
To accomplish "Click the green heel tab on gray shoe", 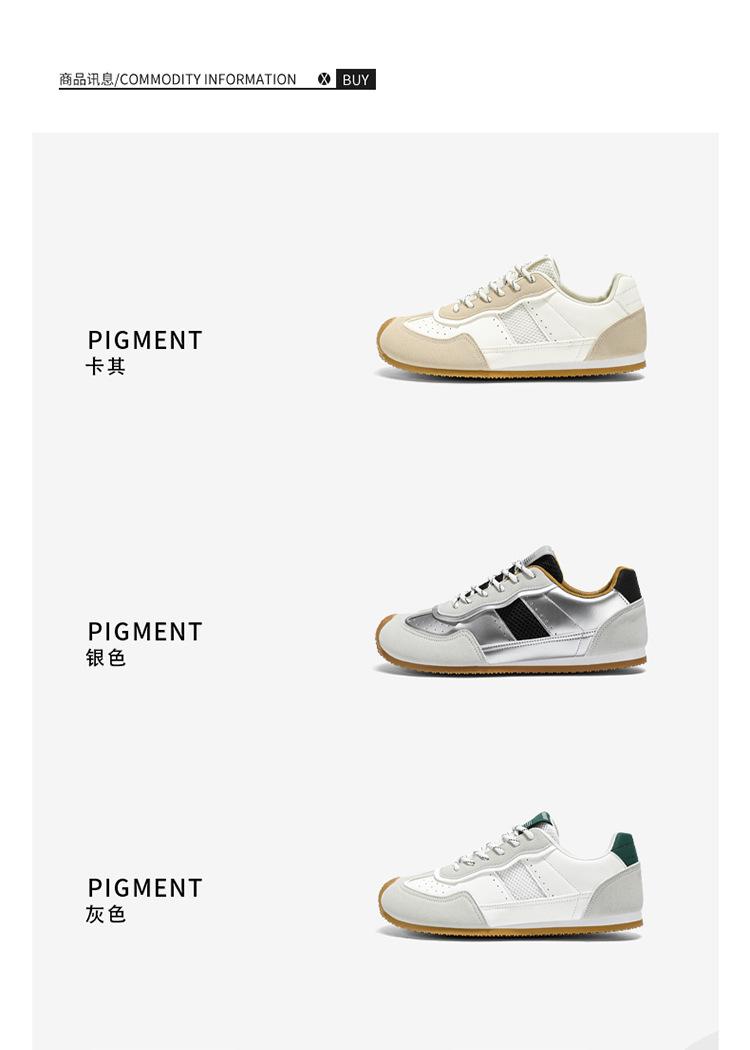I will [x=625, y=848].
